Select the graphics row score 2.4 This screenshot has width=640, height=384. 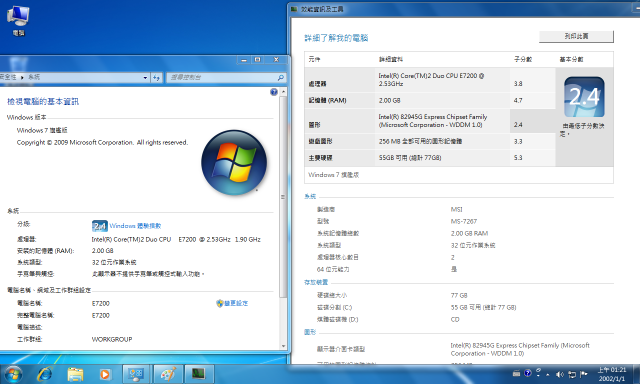click(x=518, y=125)
